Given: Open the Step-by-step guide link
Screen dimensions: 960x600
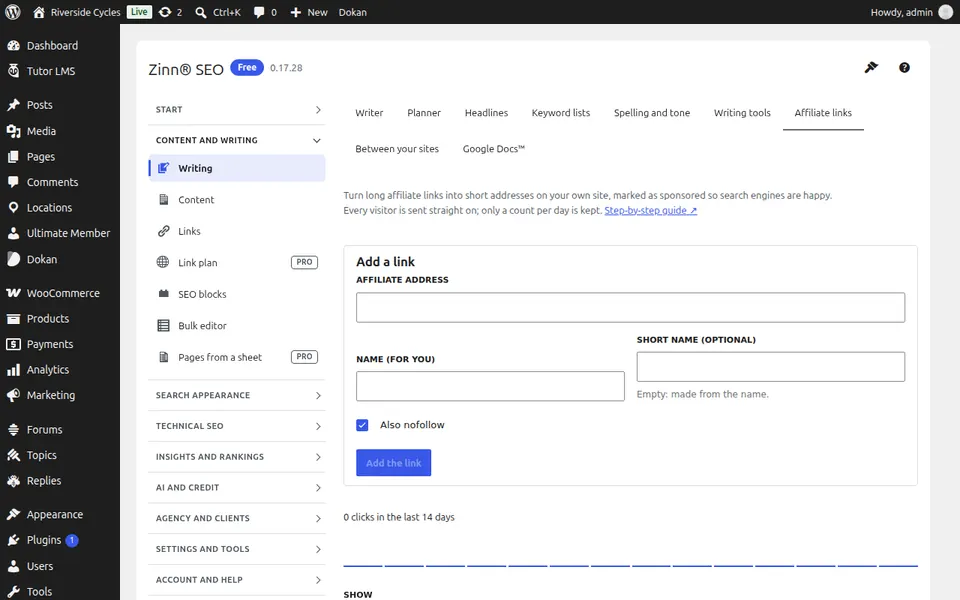Looking at the screenshot, I should (x=650, y=211).
